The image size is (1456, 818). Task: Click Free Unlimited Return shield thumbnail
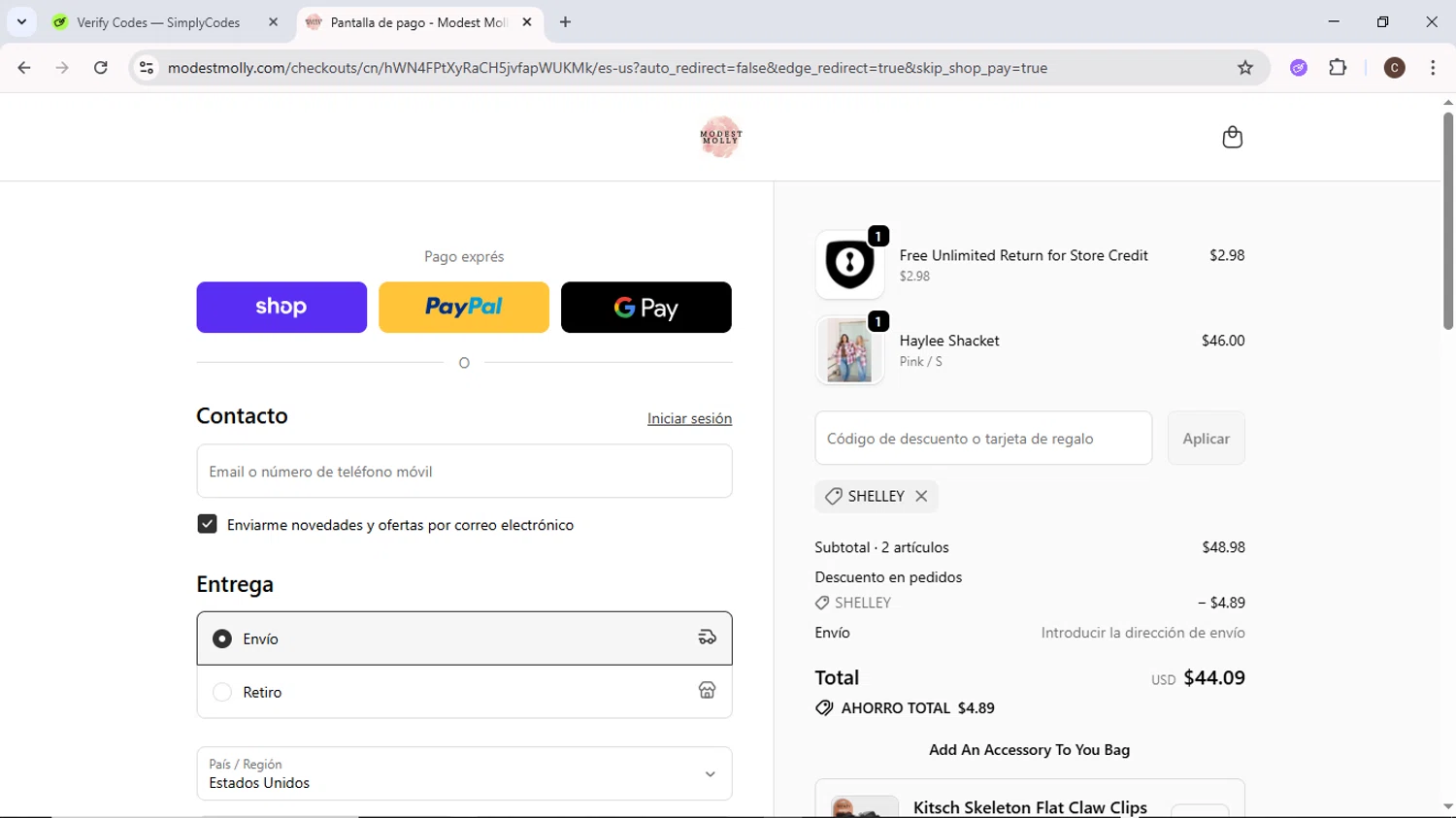pyautogui.click(x=849, y=265)
